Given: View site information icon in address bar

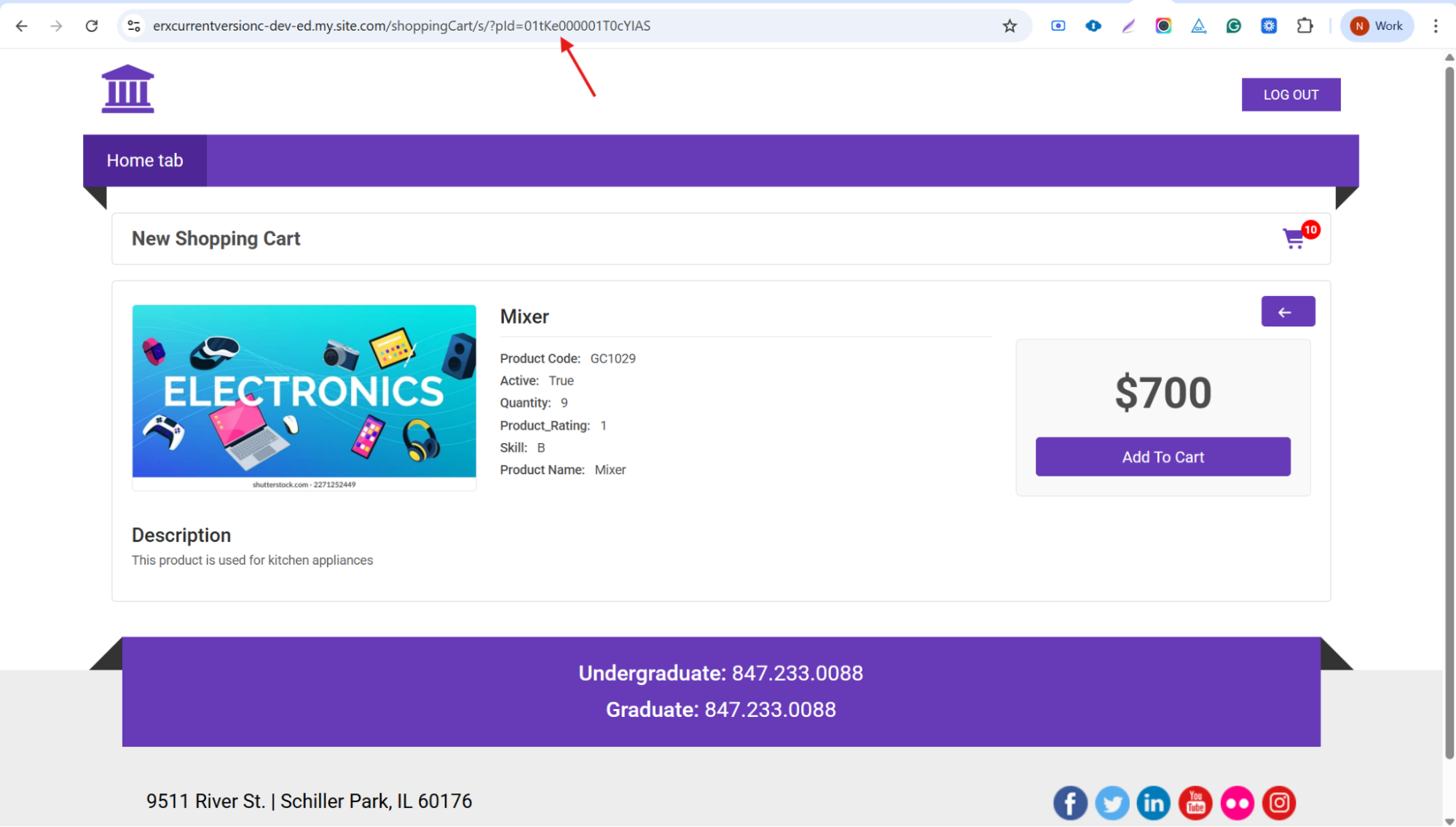Looking at the screenshot, I should point(134,26).
